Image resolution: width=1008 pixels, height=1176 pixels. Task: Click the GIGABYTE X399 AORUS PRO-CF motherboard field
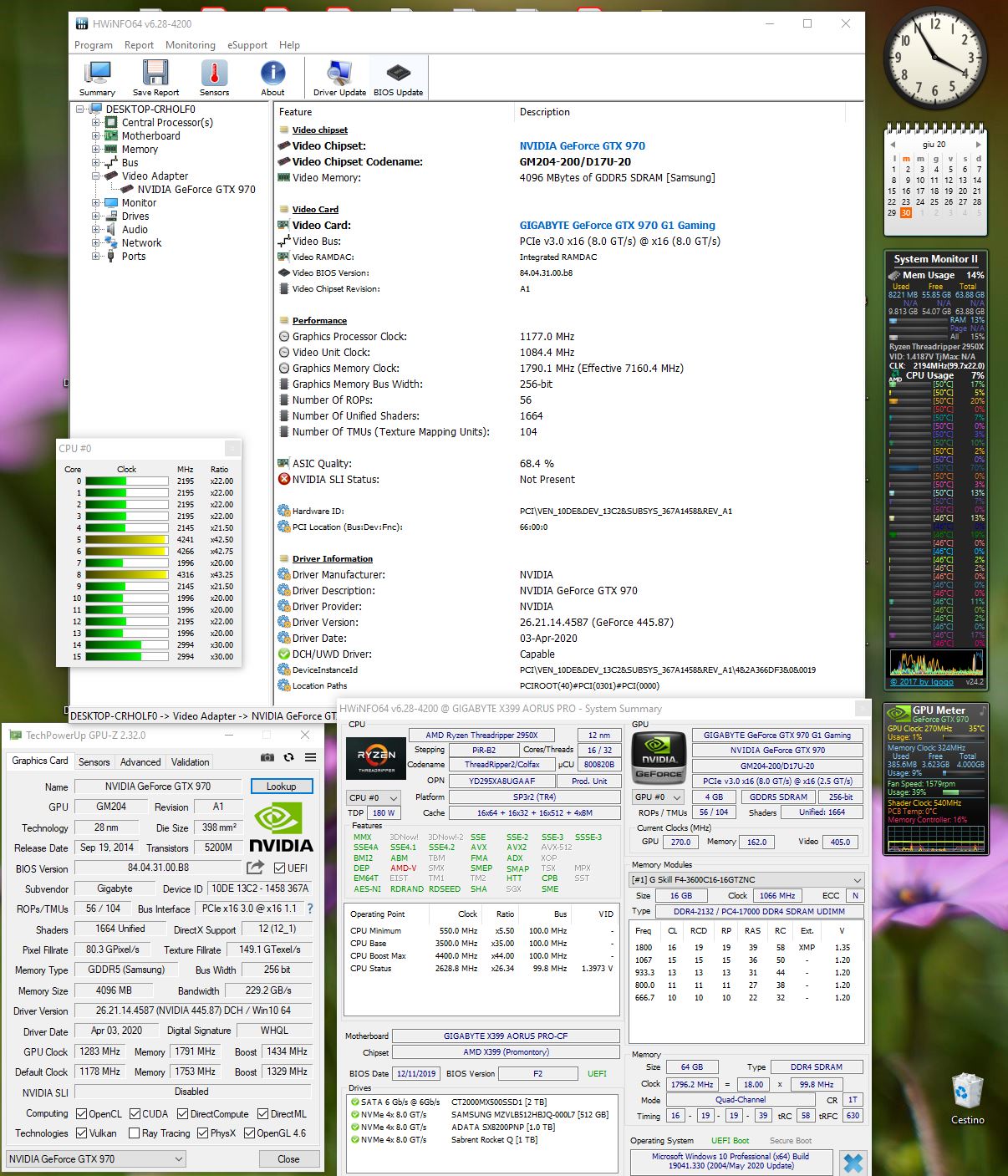pos(506,1036)
